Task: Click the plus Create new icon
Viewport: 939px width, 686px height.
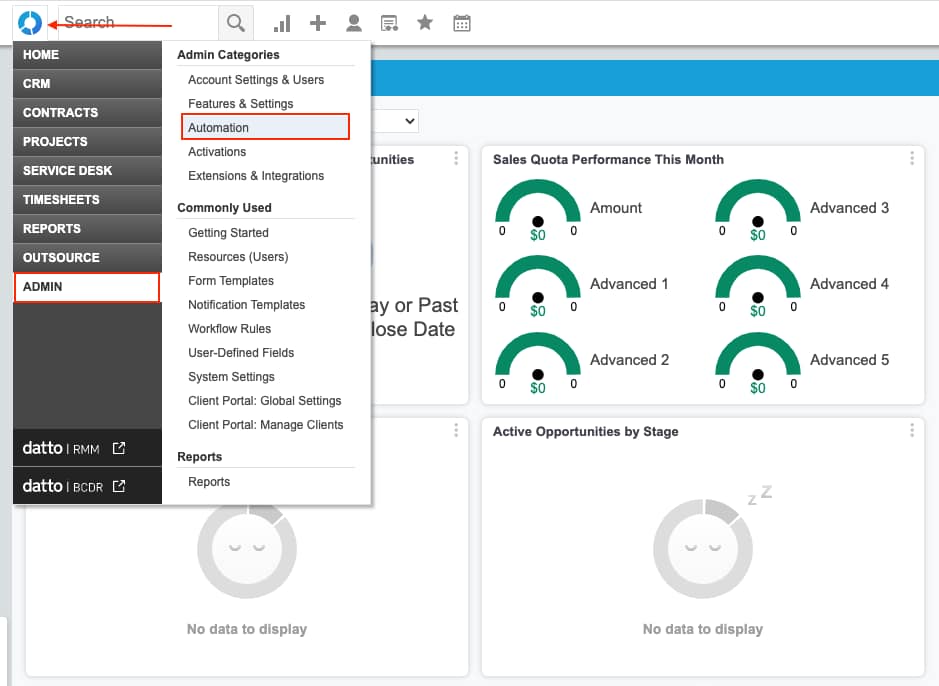Action: [318, 23]
